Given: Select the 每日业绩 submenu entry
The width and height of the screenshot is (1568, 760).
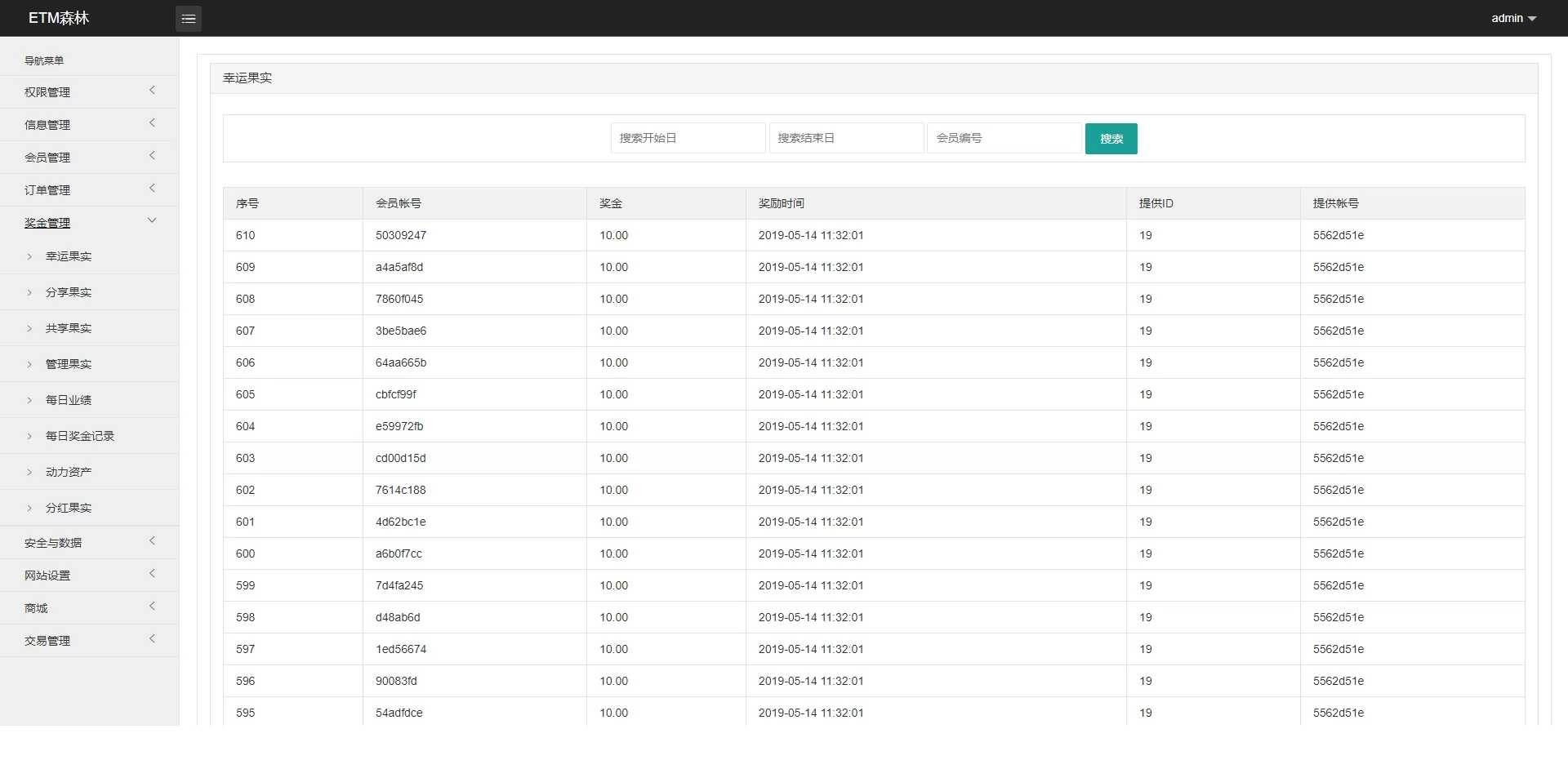Looking at the screenshot, I should [69, 400].
